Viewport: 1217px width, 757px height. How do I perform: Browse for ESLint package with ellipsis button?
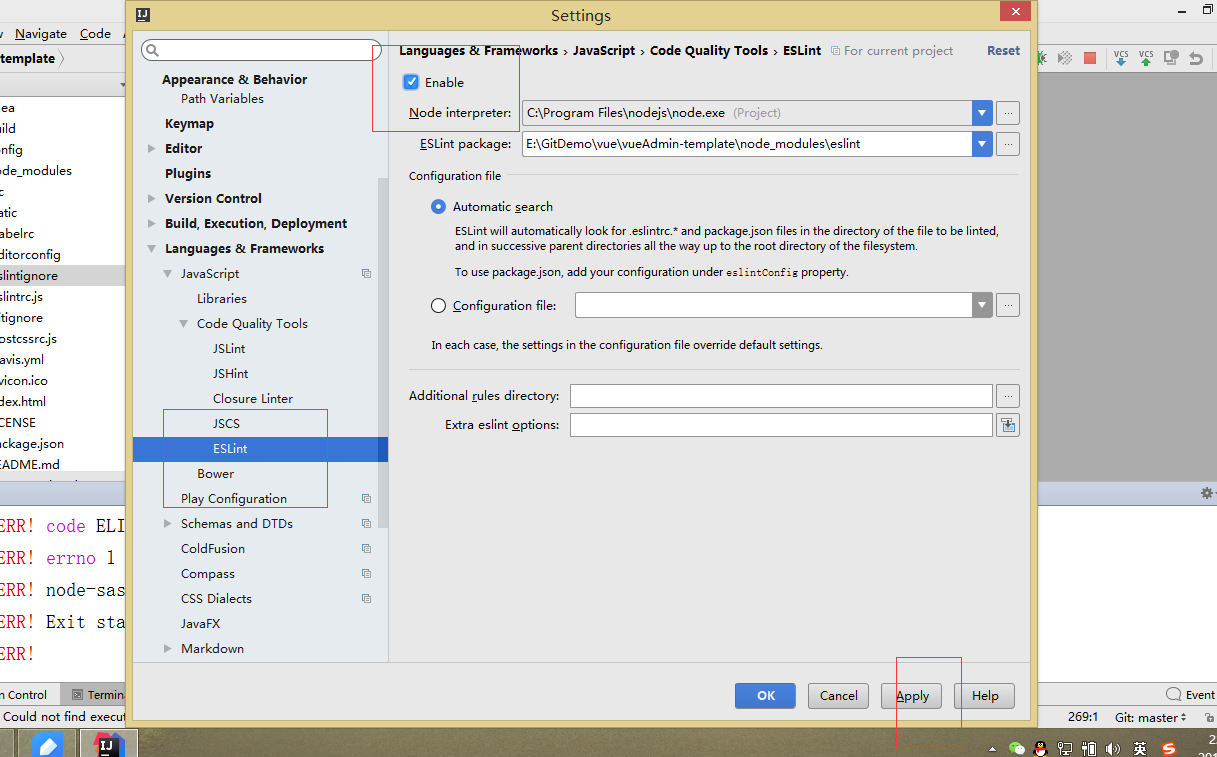click(1008, 144)
